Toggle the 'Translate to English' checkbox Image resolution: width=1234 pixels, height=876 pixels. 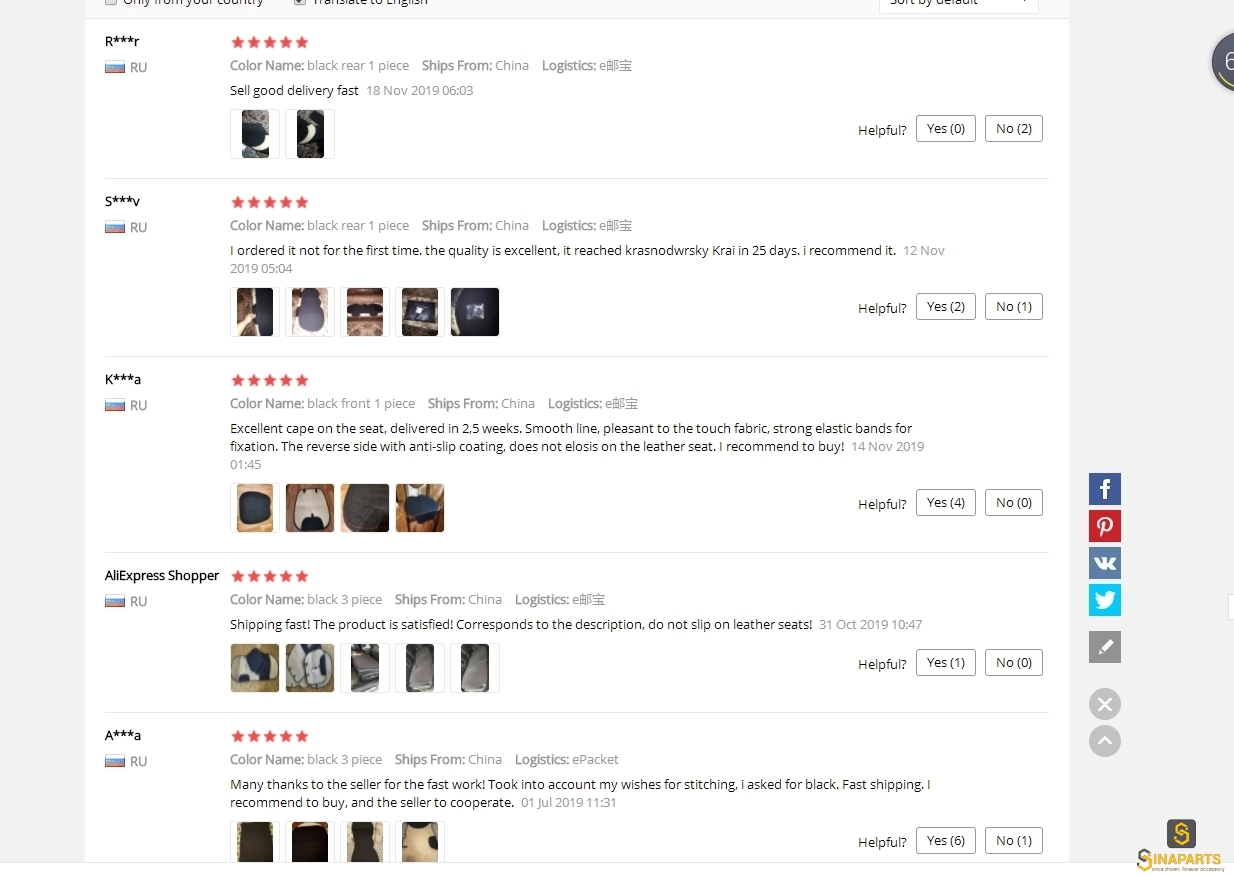click(300, 2)
